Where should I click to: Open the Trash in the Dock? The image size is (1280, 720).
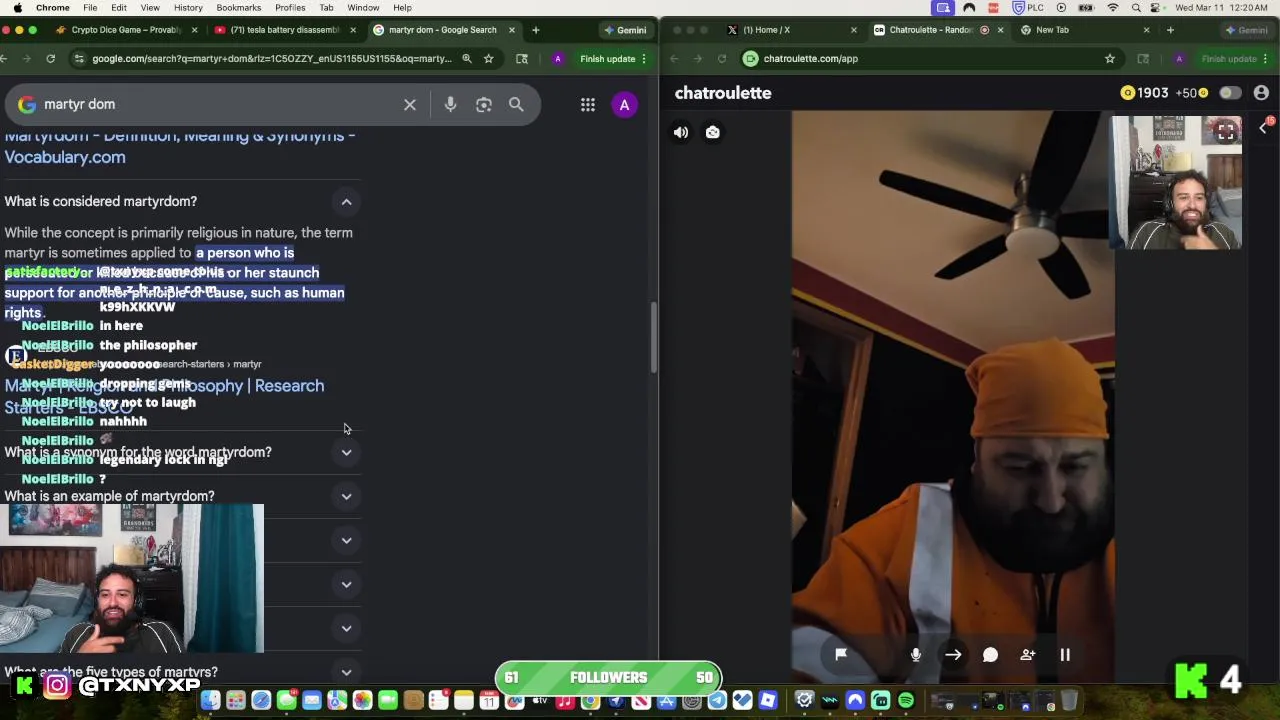tap(1069, 701)
